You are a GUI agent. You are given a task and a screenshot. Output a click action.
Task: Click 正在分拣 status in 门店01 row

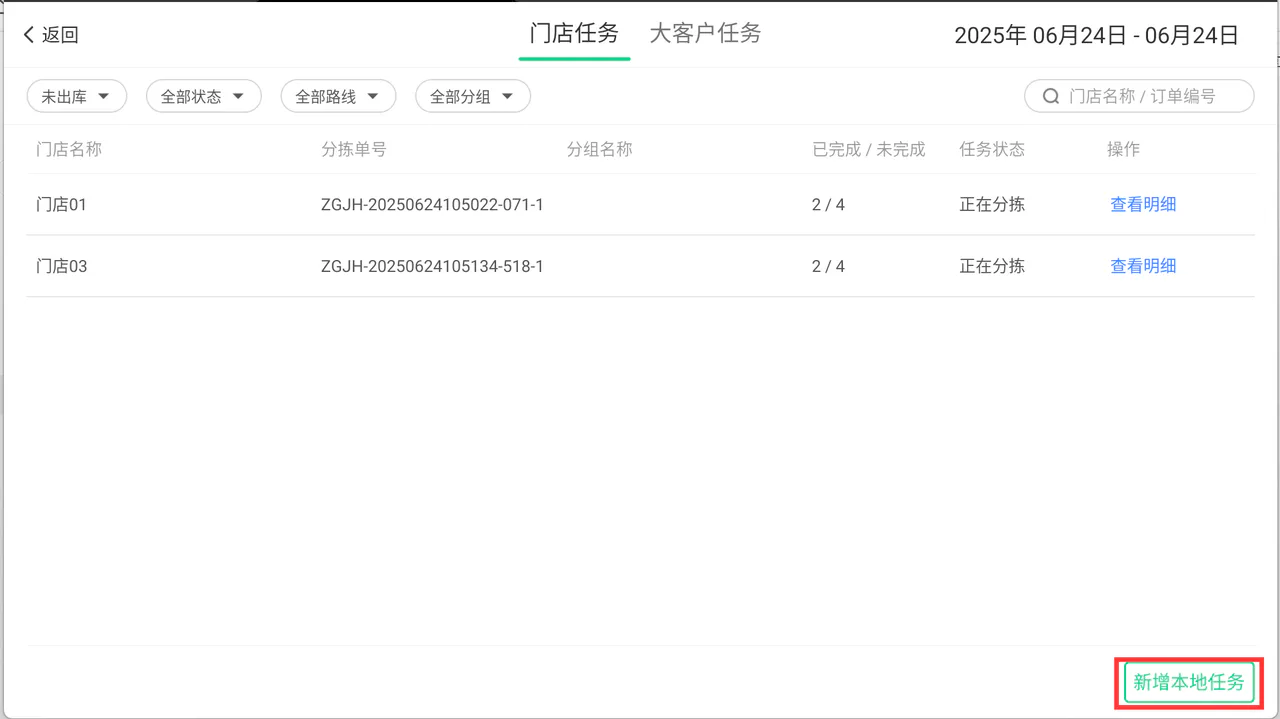coord(992,204)
